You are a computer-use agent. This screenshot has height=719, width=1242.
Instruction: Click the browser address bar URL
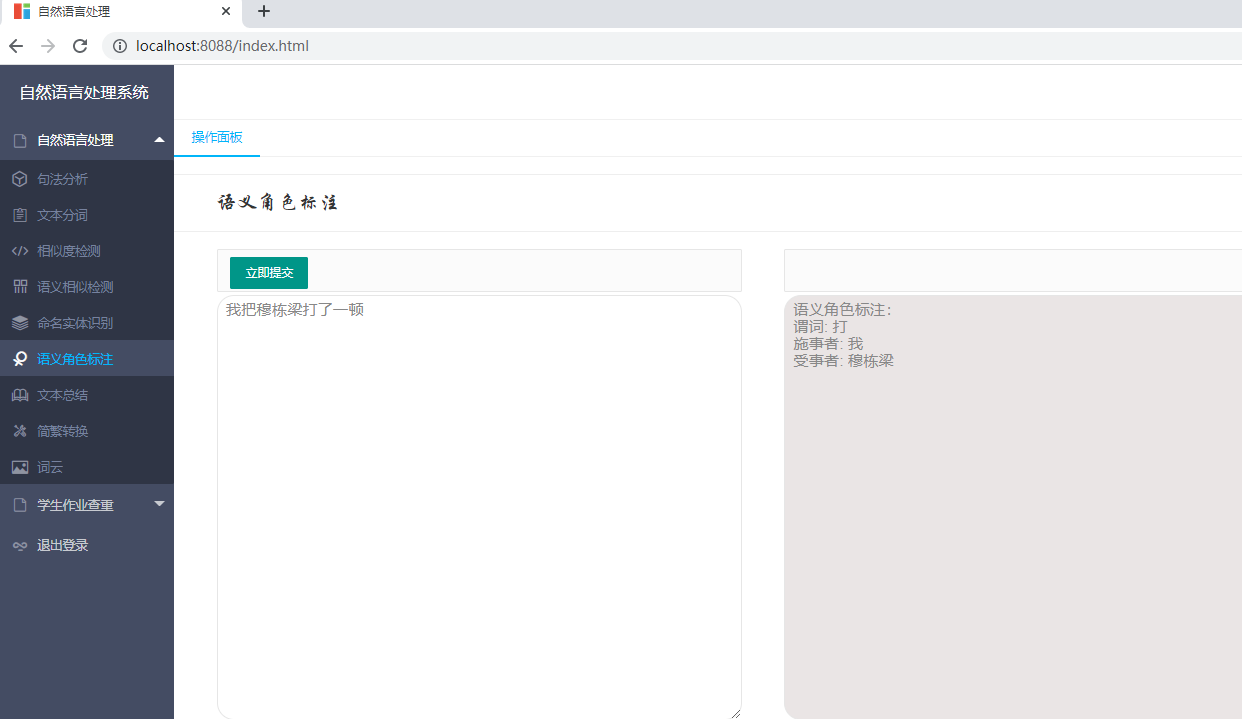pyautogui.click(x=222, y=46)
